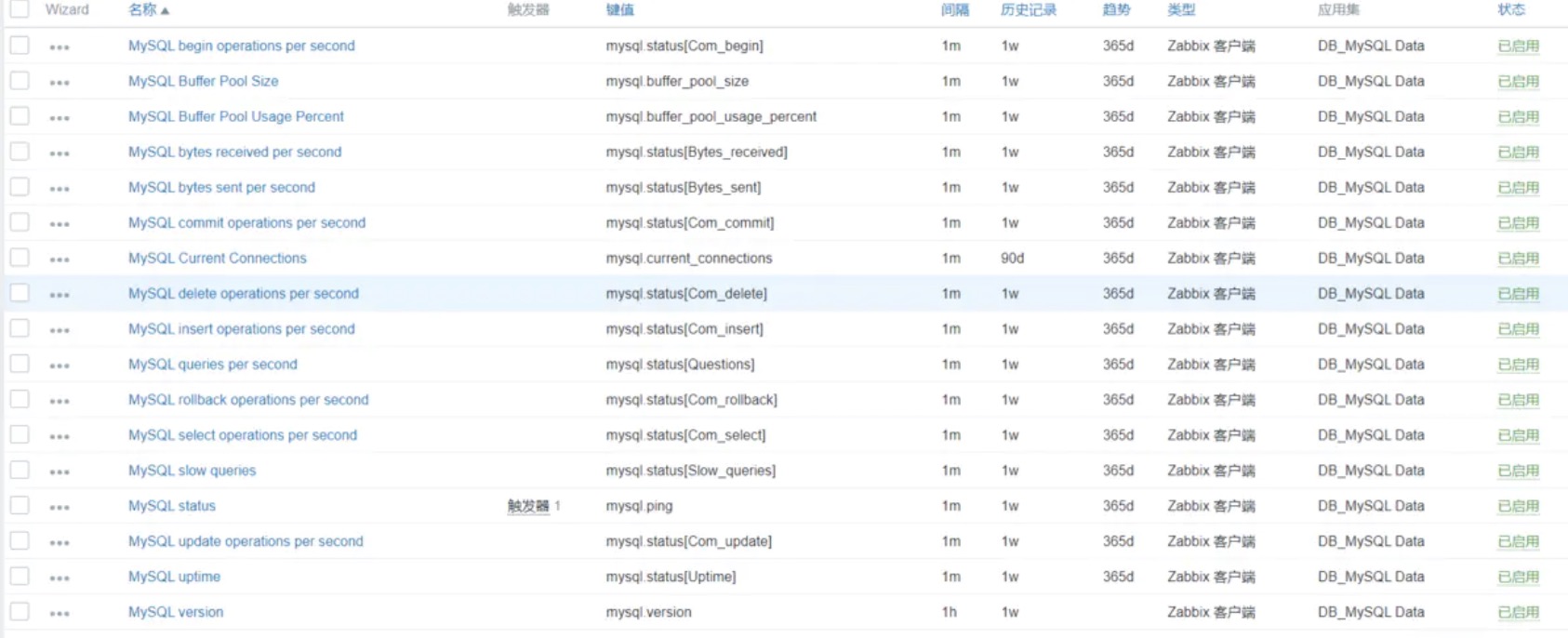The width and height of the screenshot is (1568, 638).
Task: Select checkbox for MySQL bytes sent per second
Action: [20, 187]
